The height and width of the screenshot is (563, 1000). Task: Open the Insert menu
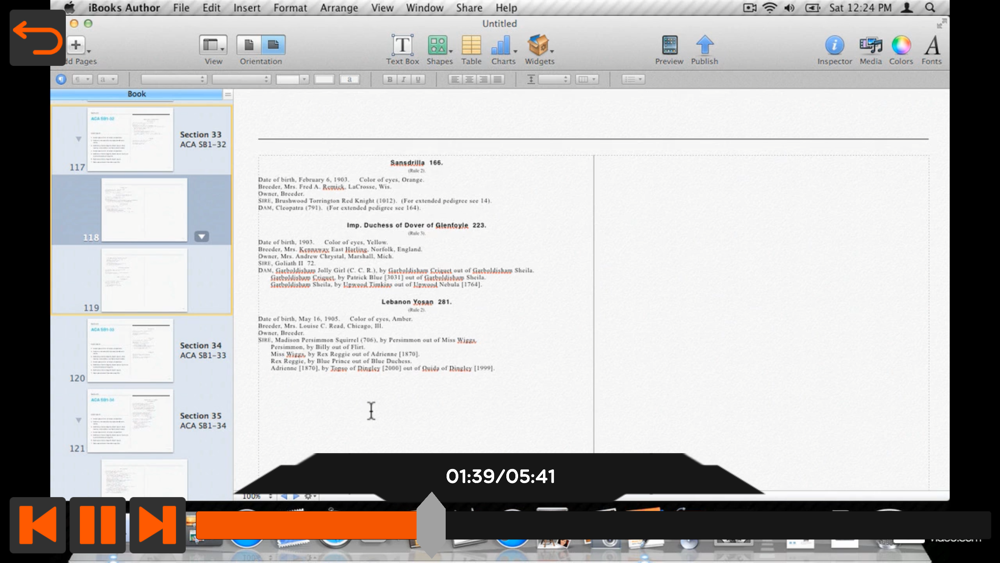(x=247, y=8)
